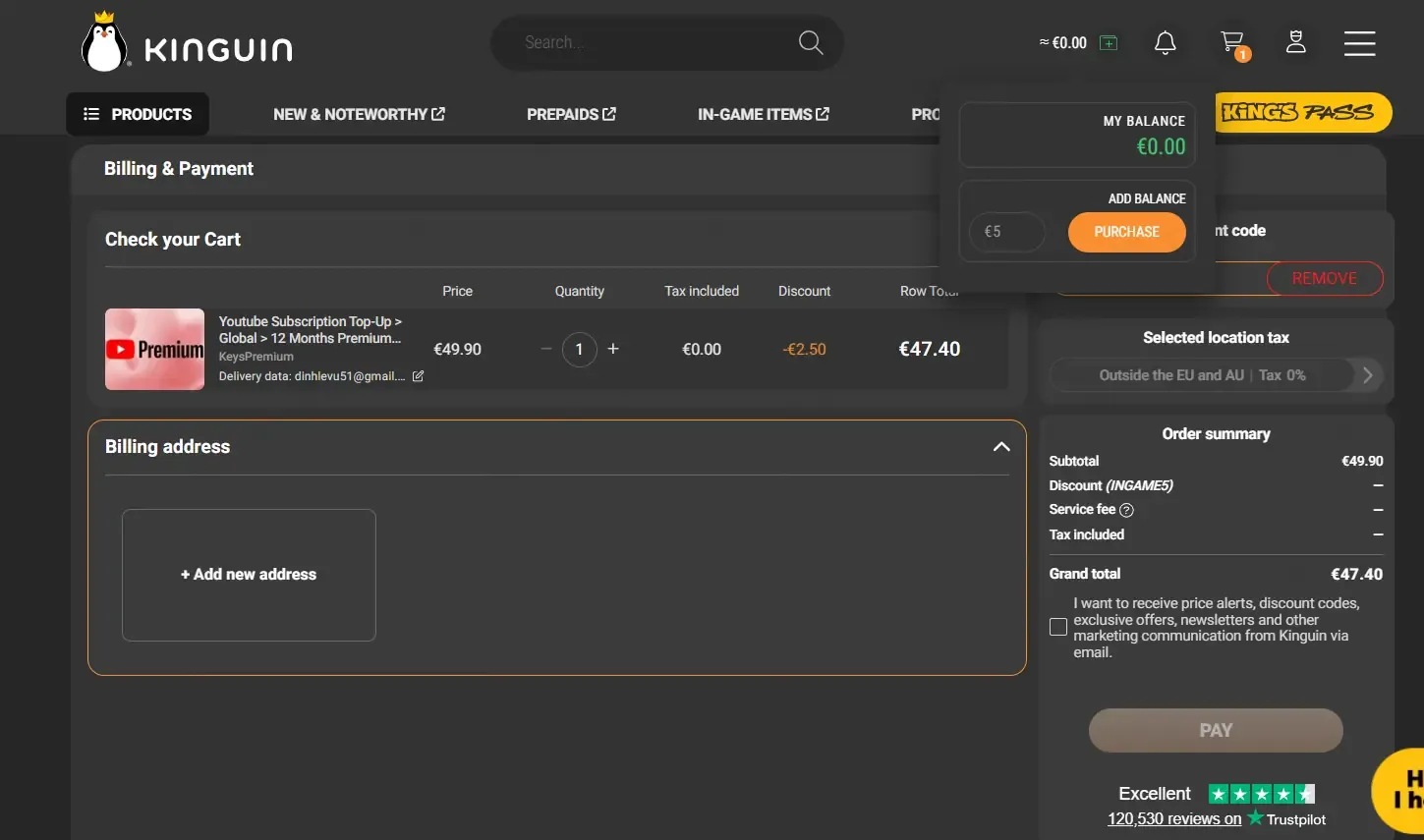Click the service fee help icon
The image size is (1424, 840).
click(x=1127, y=510)
